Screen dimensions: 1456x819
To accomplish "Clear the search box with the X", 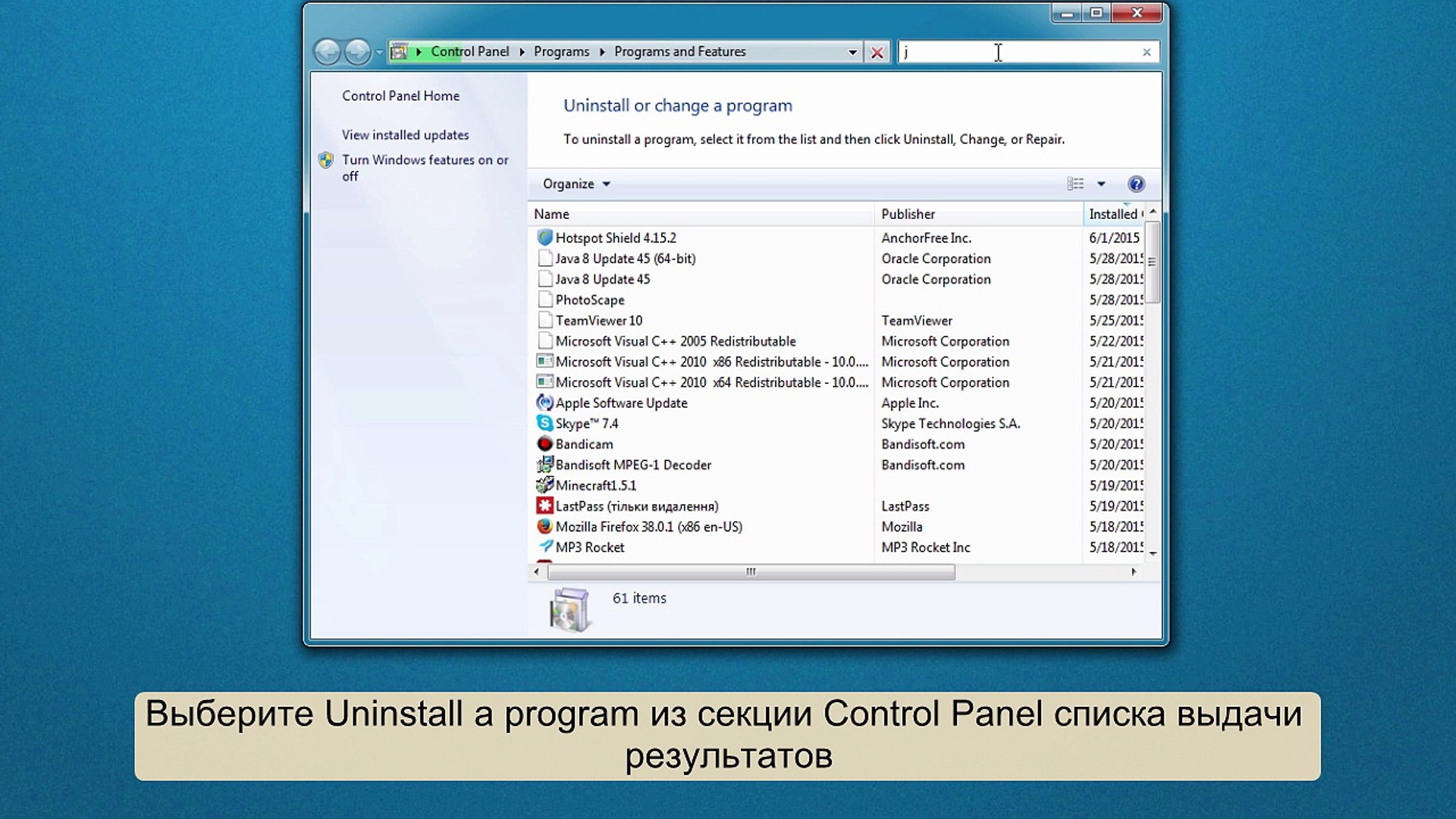I will (x=1146, y=52).
